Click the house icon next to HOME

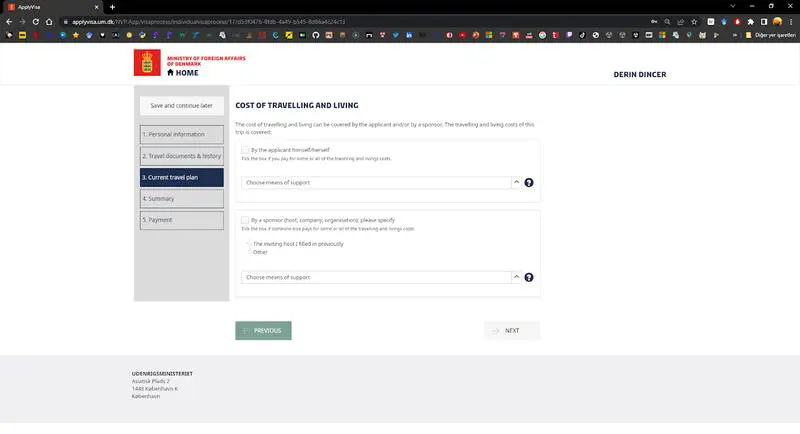[x=170, y=72]
